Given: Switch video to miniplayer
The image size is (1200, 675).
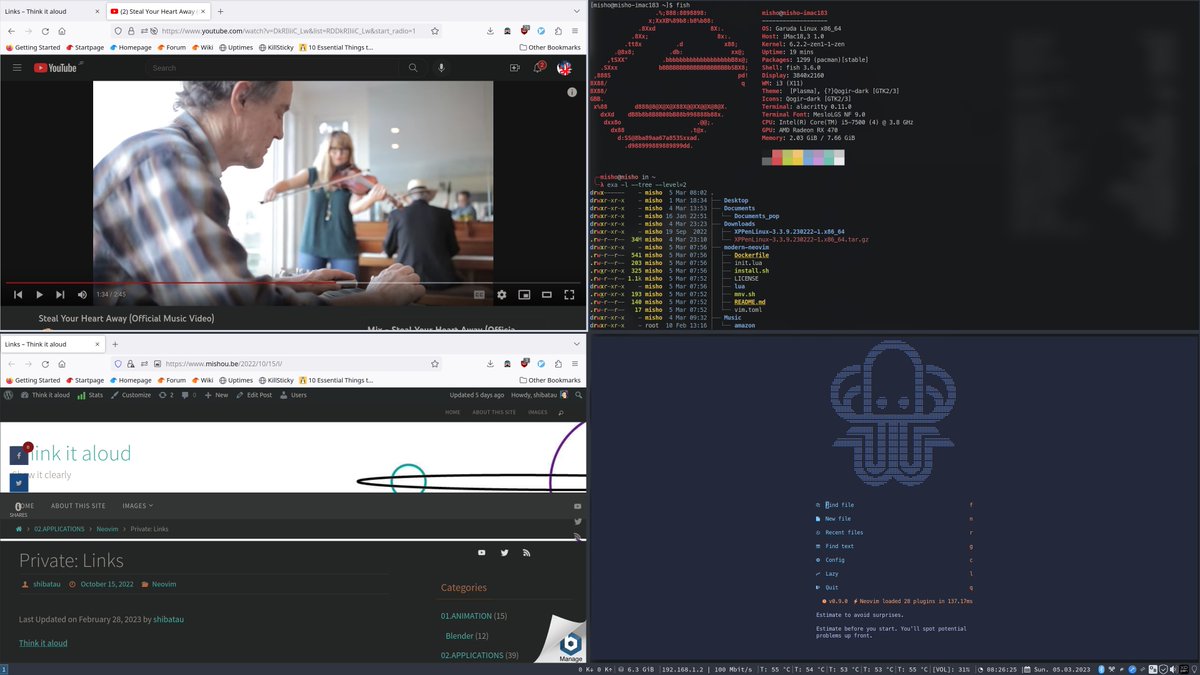Looking at the screenshot, I should tap(525, 295).
